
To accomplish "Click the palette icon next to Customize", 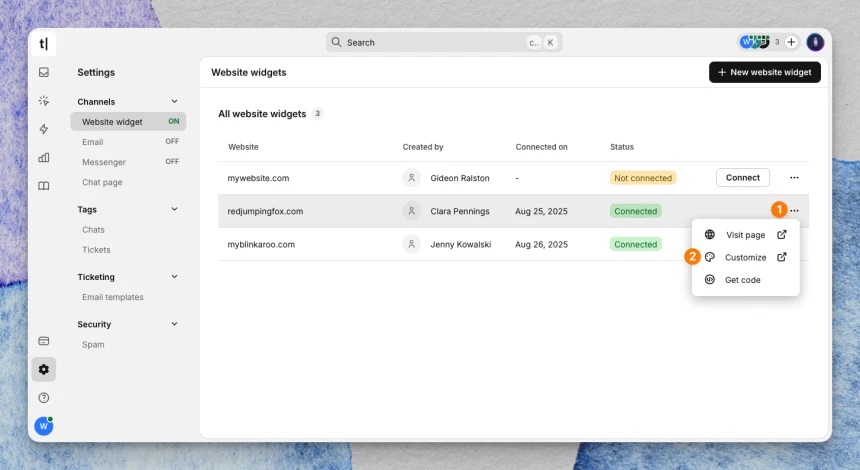I will click(710, 257).
